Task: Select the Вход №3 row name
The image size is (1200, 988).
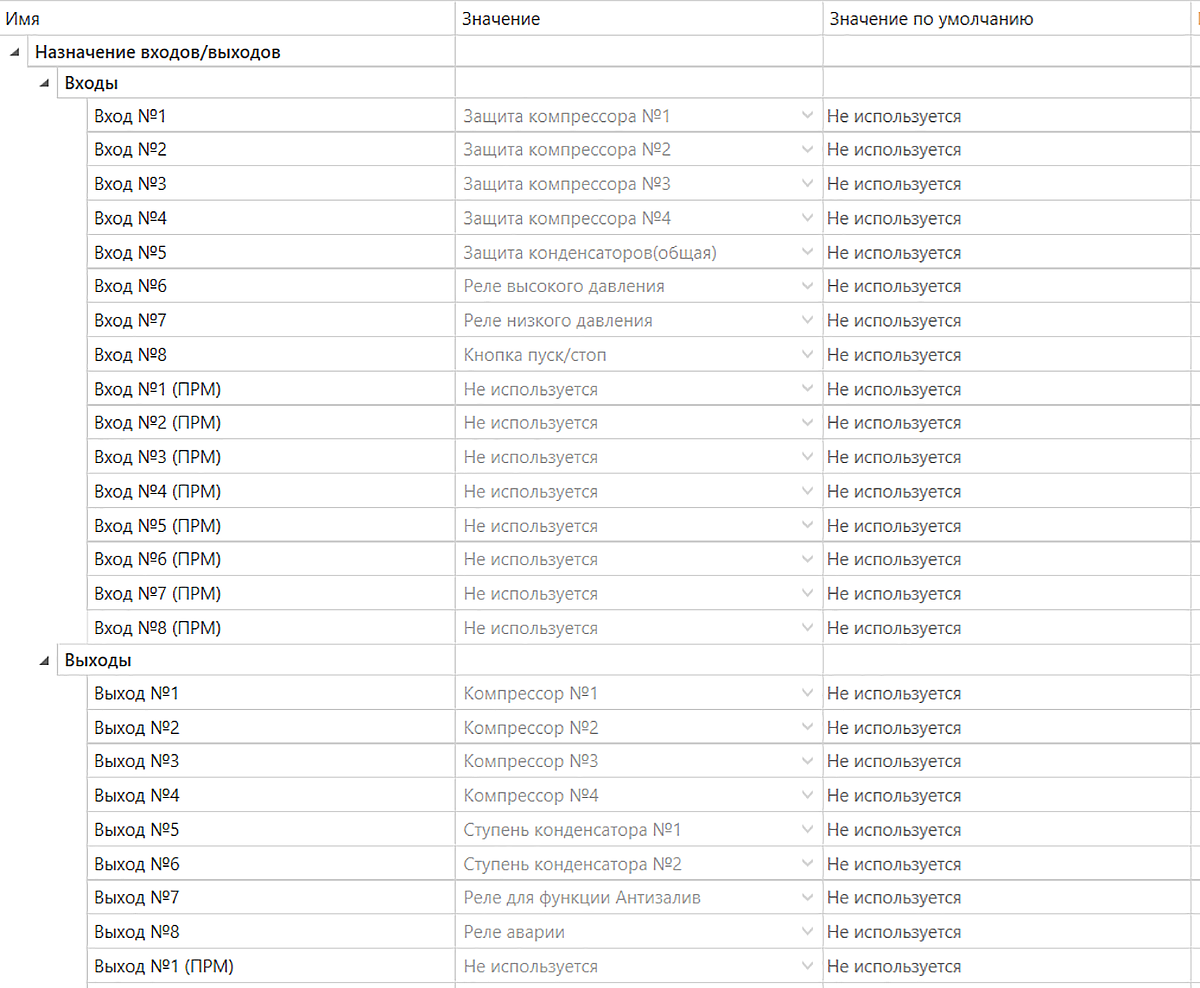Action: [130, 184]
